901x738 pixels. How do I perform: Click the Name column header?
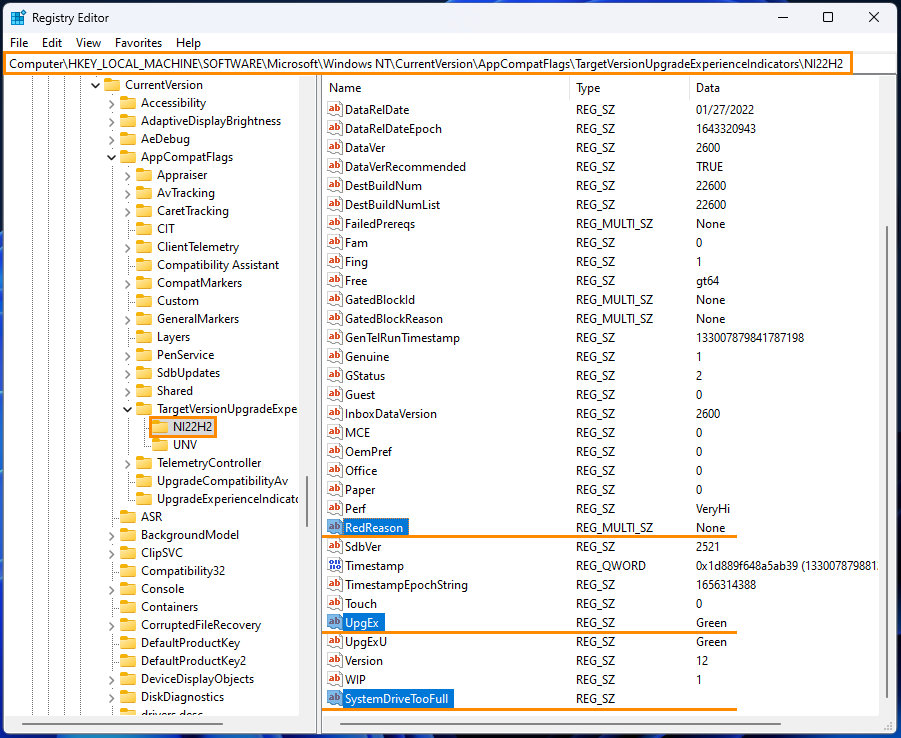446,88
